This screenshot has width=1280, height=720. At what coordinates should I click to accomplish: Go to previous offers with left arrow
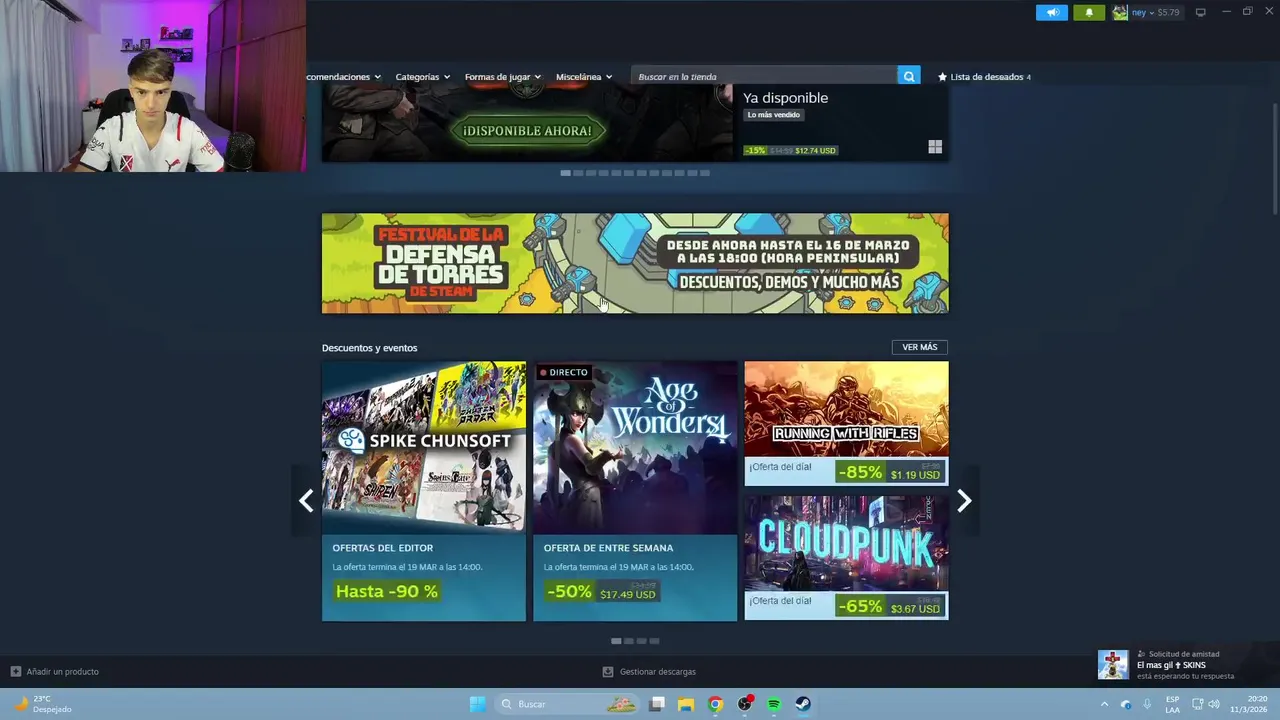(x=306, y=501)
